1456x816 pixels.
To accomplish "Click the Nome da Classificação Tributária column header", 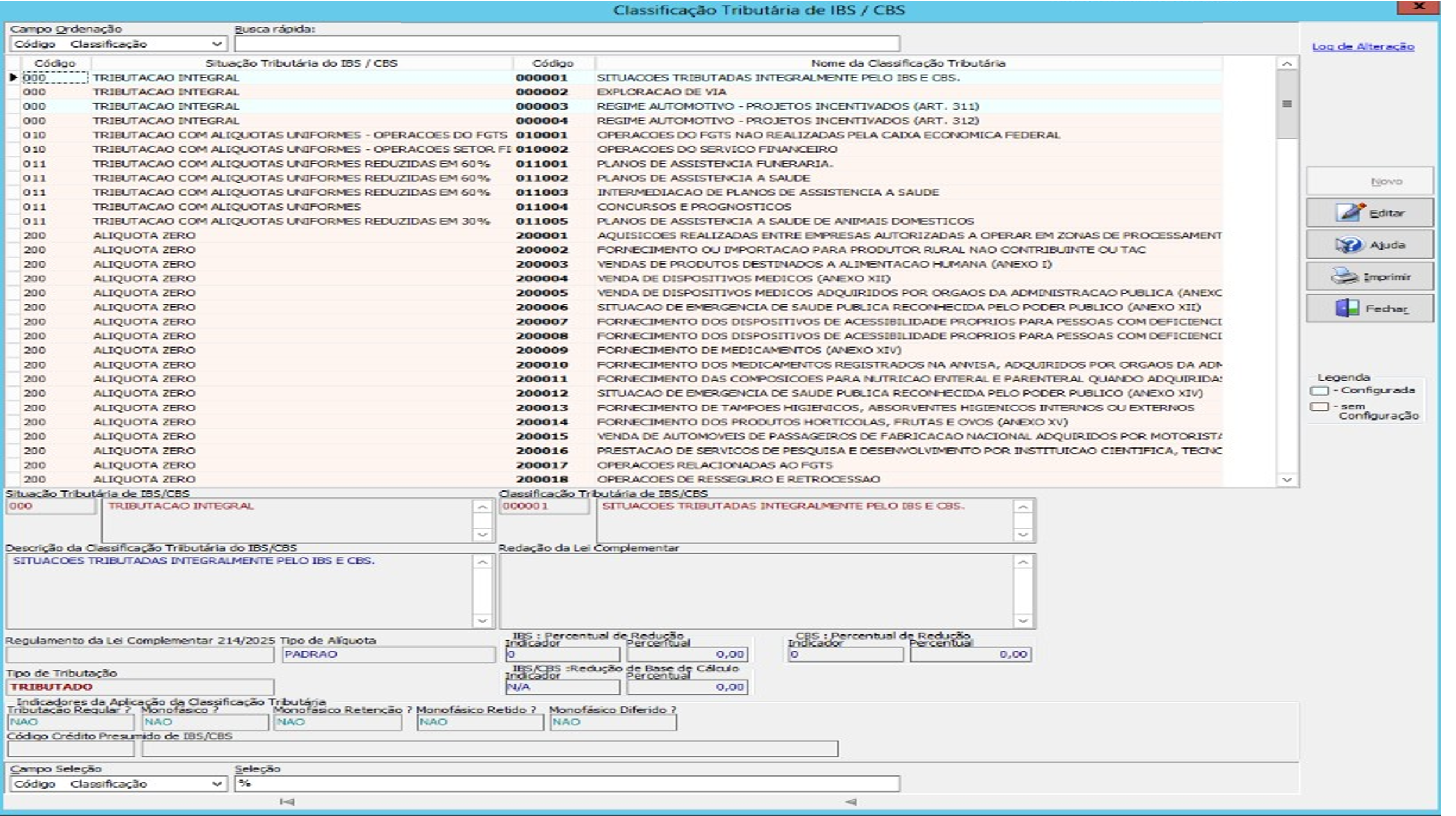I will click(907, 63).
